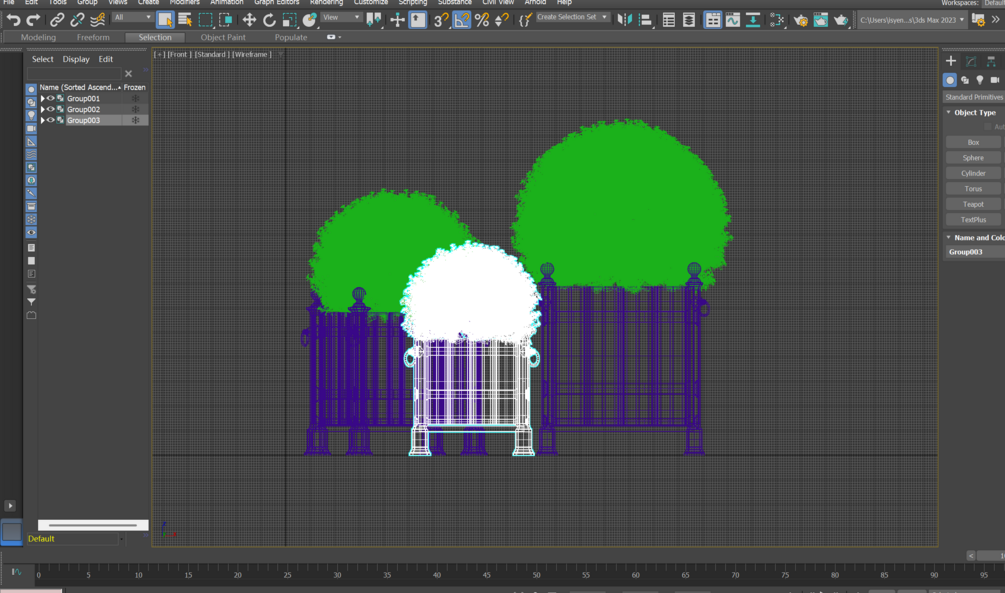This screenshot has height=593, width=1005.
Task: Clear Scene Explorer search with the X
Action: [128, 74]
